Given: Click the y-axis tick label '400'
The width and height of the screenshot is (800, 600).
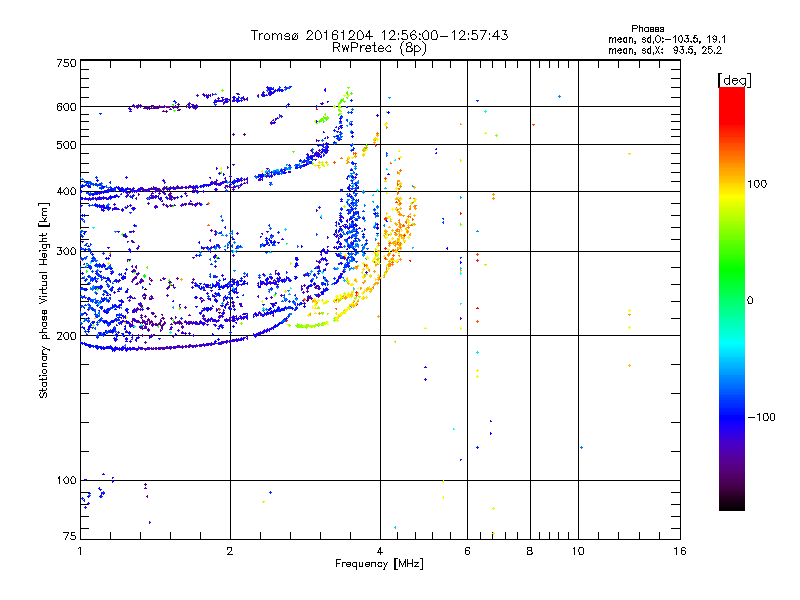Looking at the screenshot, I should coord(66,191).
